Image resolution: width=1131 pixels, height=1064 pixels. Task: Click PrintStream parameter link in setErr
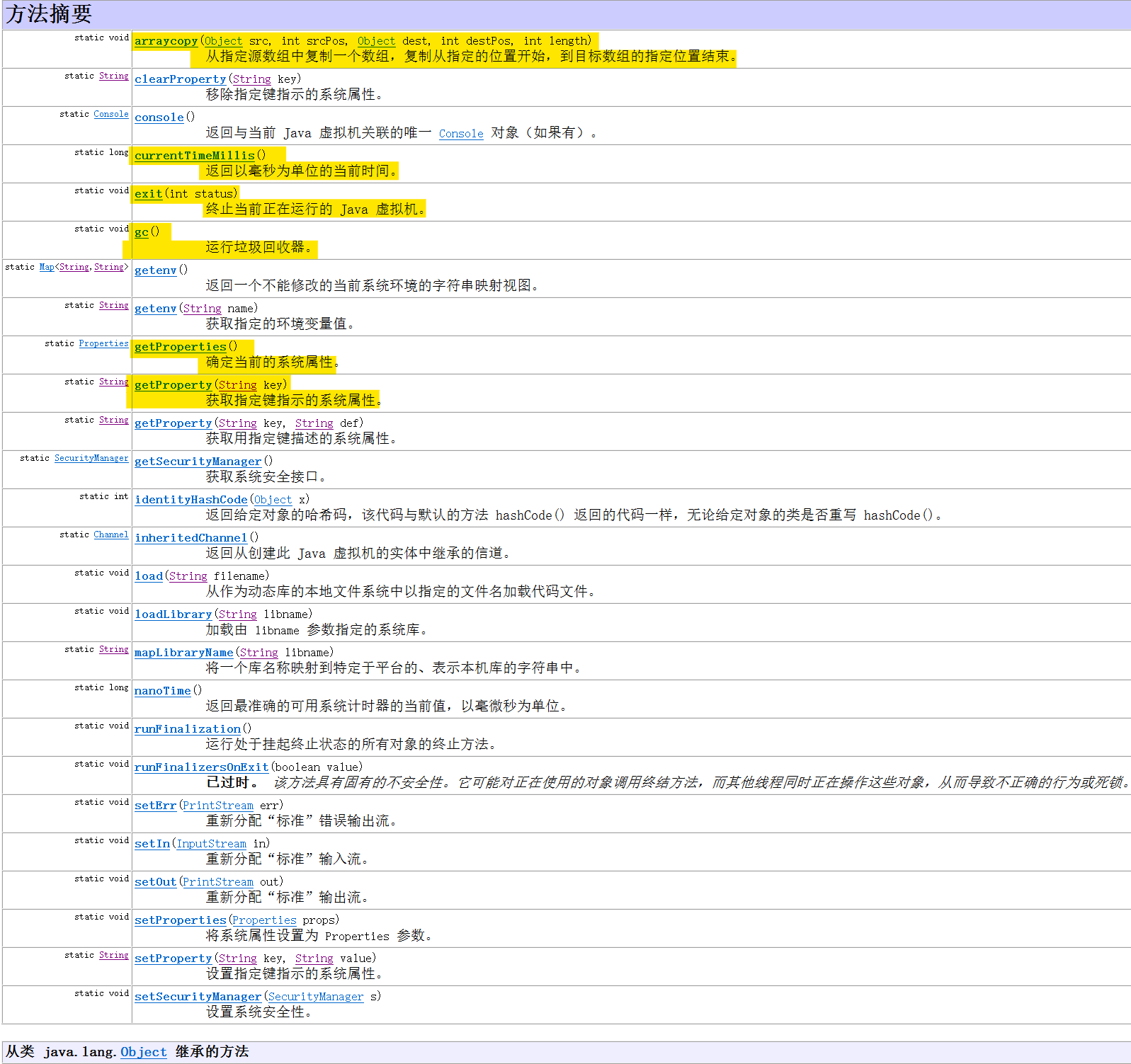217,806
